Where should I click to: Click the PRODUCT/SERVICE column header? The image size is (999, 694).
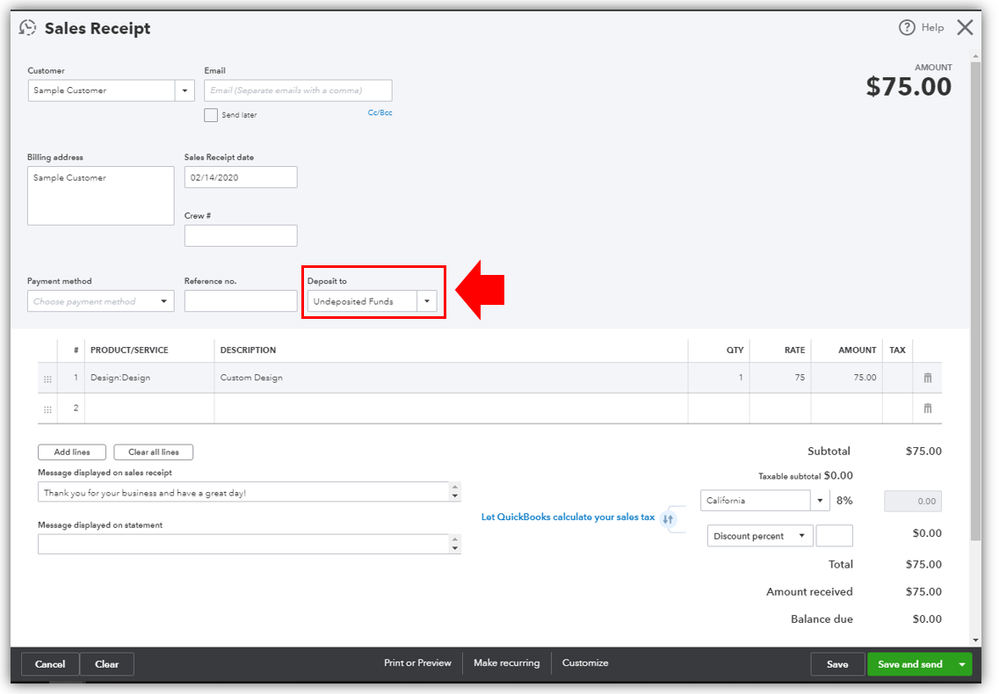pyautogui.click(x=129, y=350)
